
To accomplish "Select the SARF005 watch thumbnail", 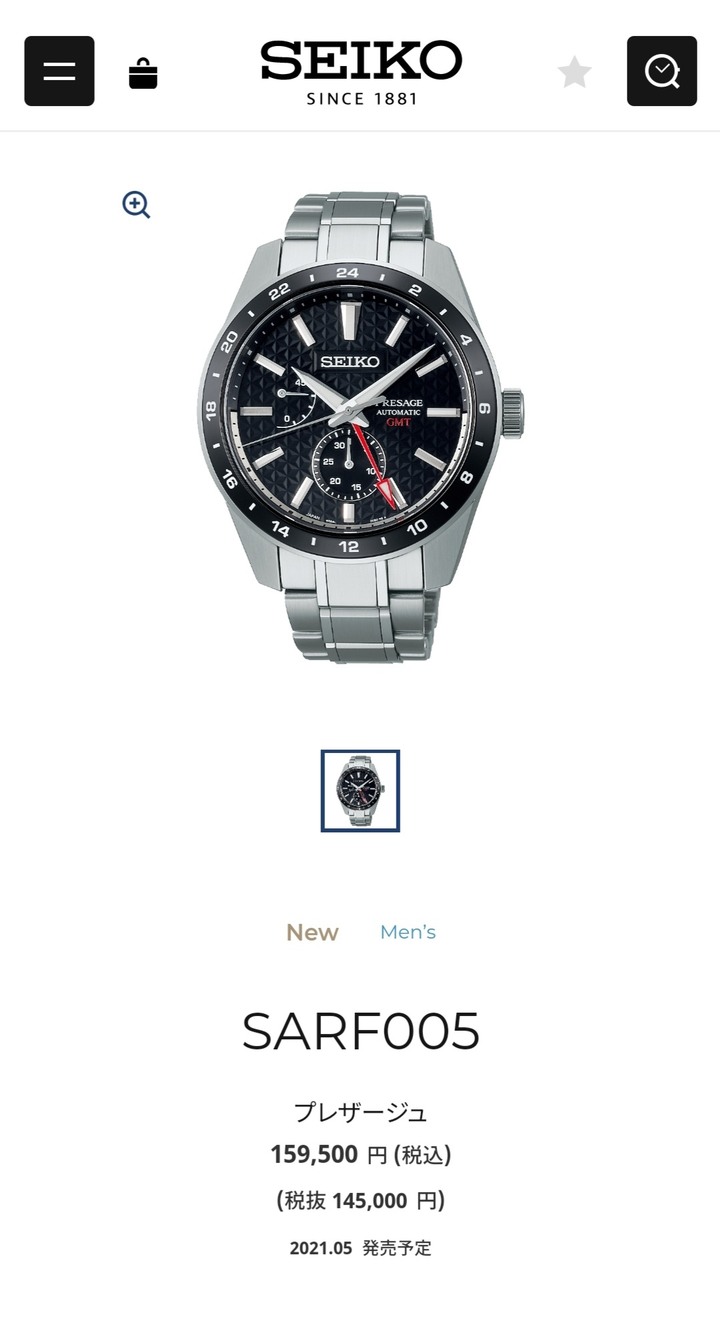I will point(360,791).
